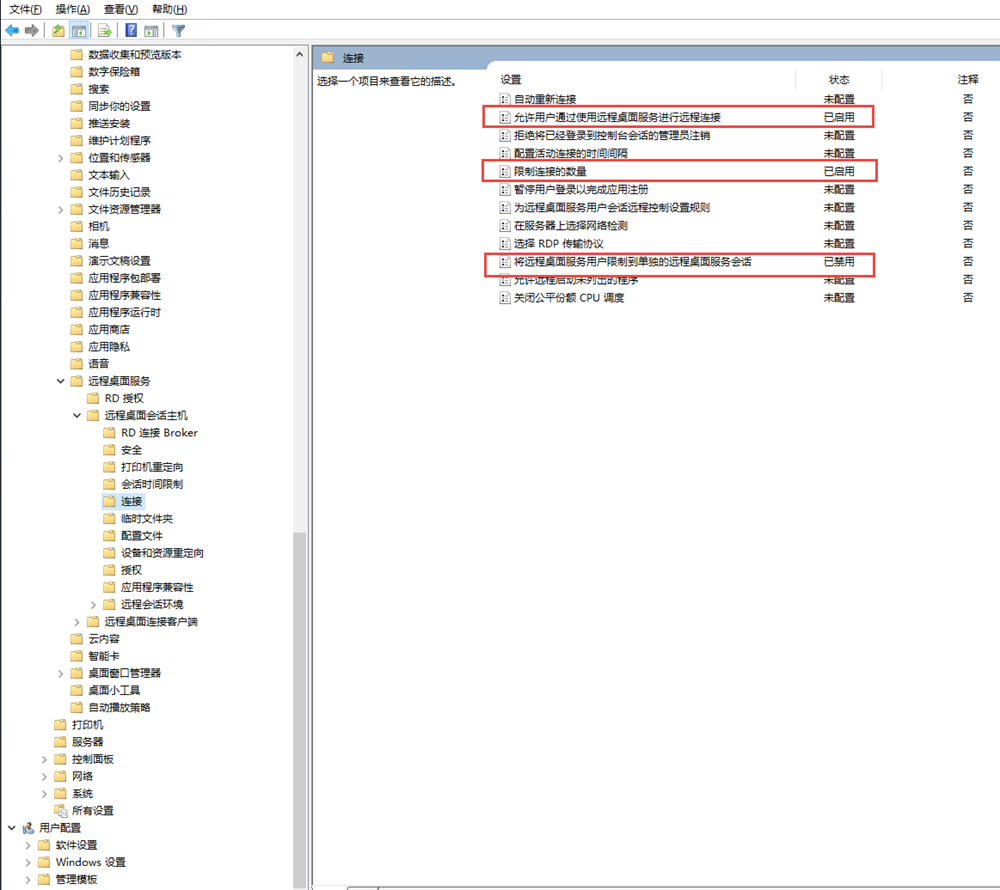
Task: Select the 自动重新连接 policy setting
Action: point(544,99)
